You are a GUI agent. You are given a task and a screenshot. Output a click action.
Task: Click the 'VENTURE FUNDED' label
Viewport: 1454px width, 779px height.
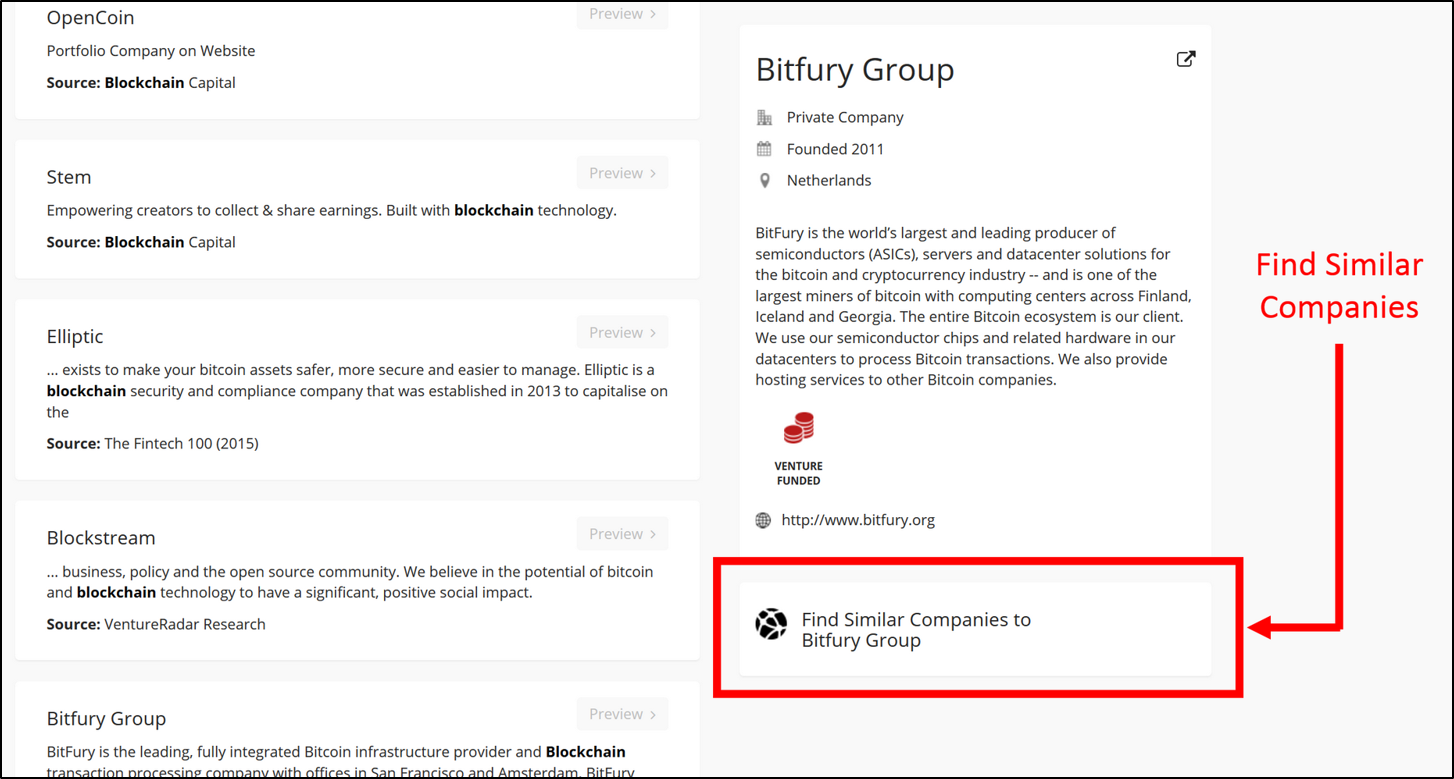[798, 473]
